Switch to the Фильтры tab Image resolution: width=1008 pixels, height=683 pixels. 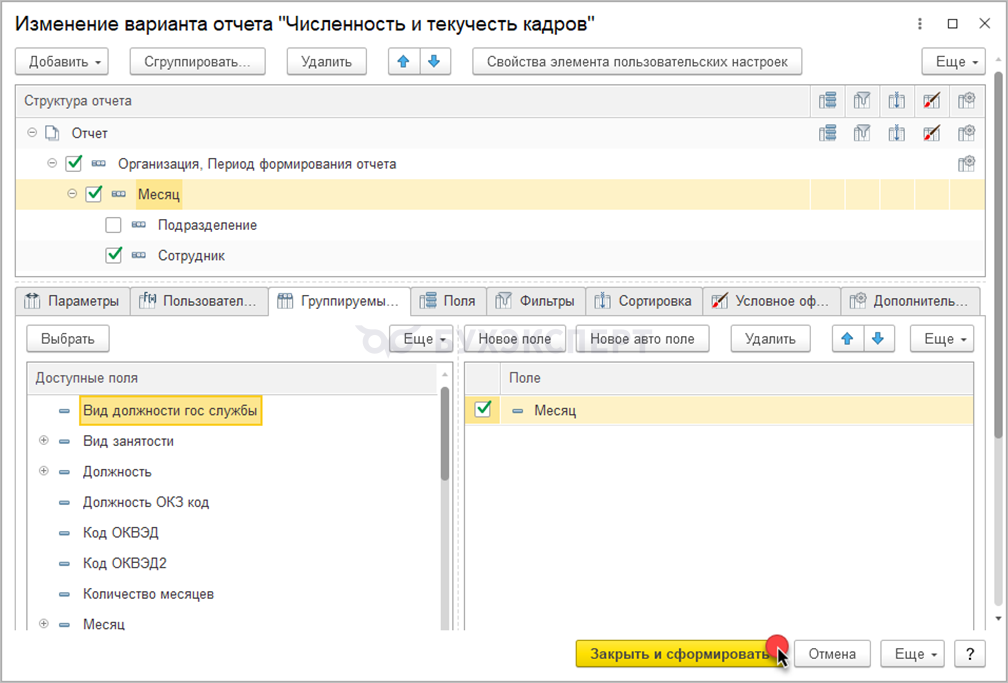tap(536, 301)
